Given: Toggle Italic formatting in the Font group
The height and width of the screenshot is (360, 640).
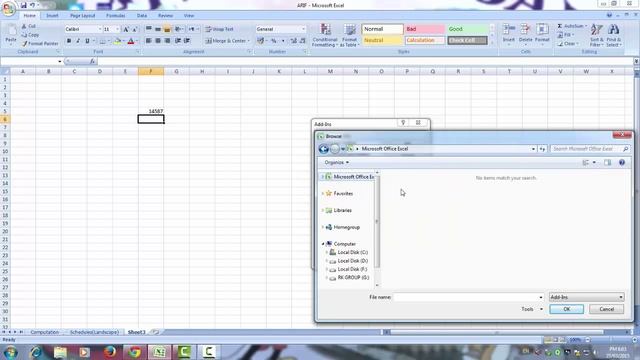Looking at the screenshot, I should coord(78,41).
